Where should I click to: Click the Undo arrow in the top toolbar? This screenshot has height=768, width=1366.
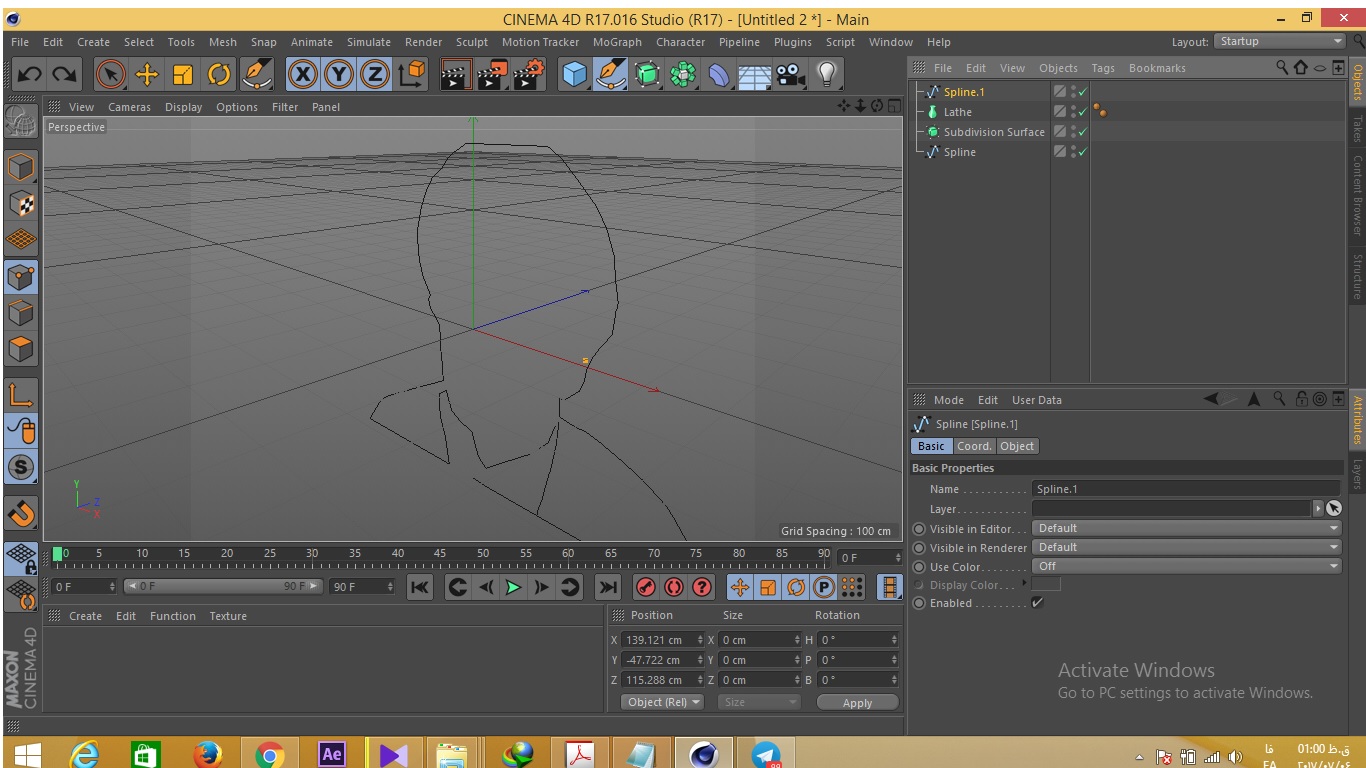[x=29, y=74]
